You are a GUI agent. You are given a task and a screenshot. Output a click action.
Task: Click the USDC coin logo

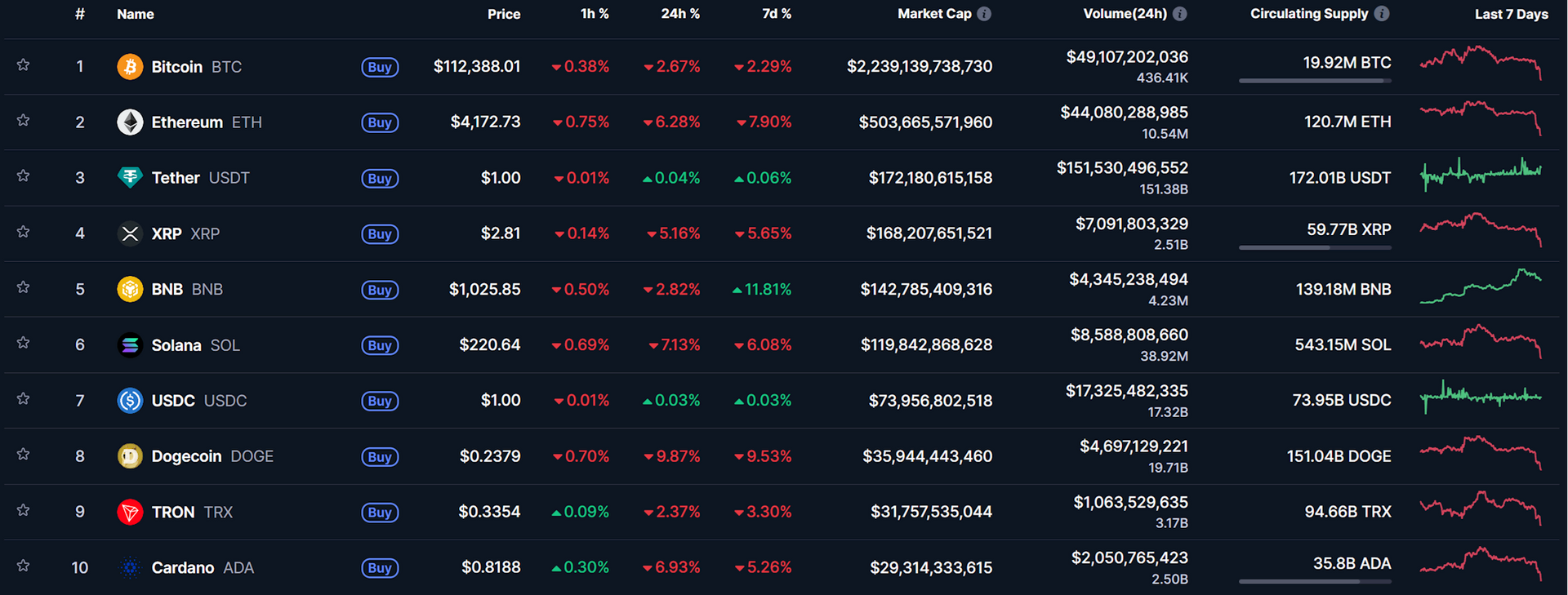[130, 401]
